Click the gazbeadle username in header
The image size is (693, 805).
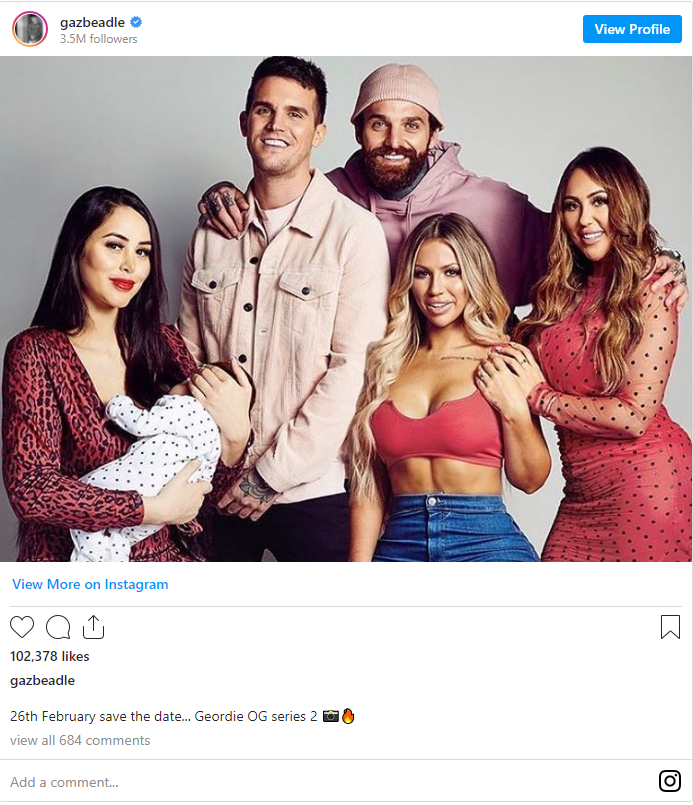tap(92, 23)
